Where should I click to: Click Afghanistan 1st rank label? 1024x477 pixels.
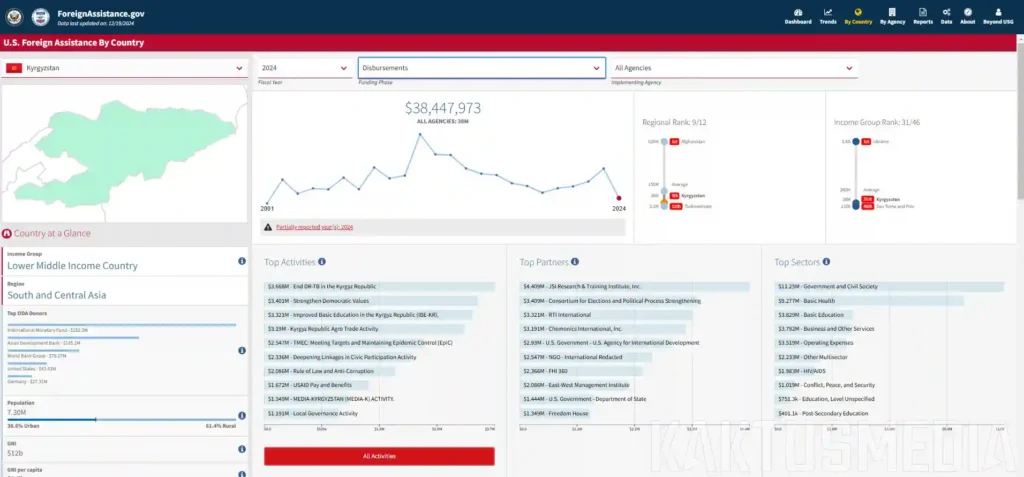pyautogui.click(x=686, y=141)
